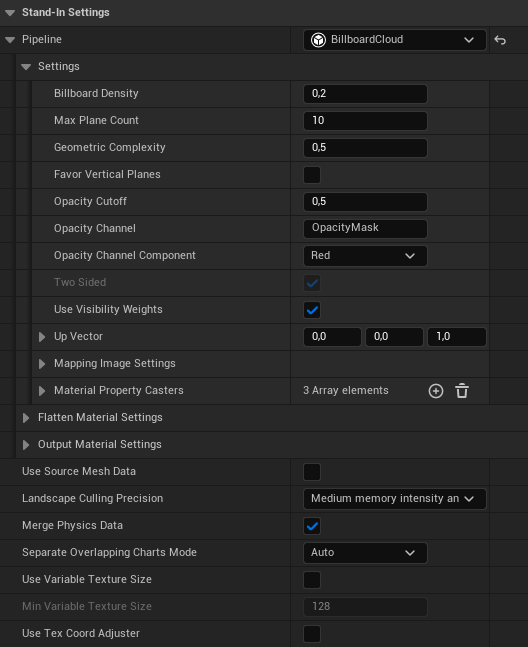Click the BillboardCloud pipeline object icon
528x647 pixels.
click(x=318, y=40)
